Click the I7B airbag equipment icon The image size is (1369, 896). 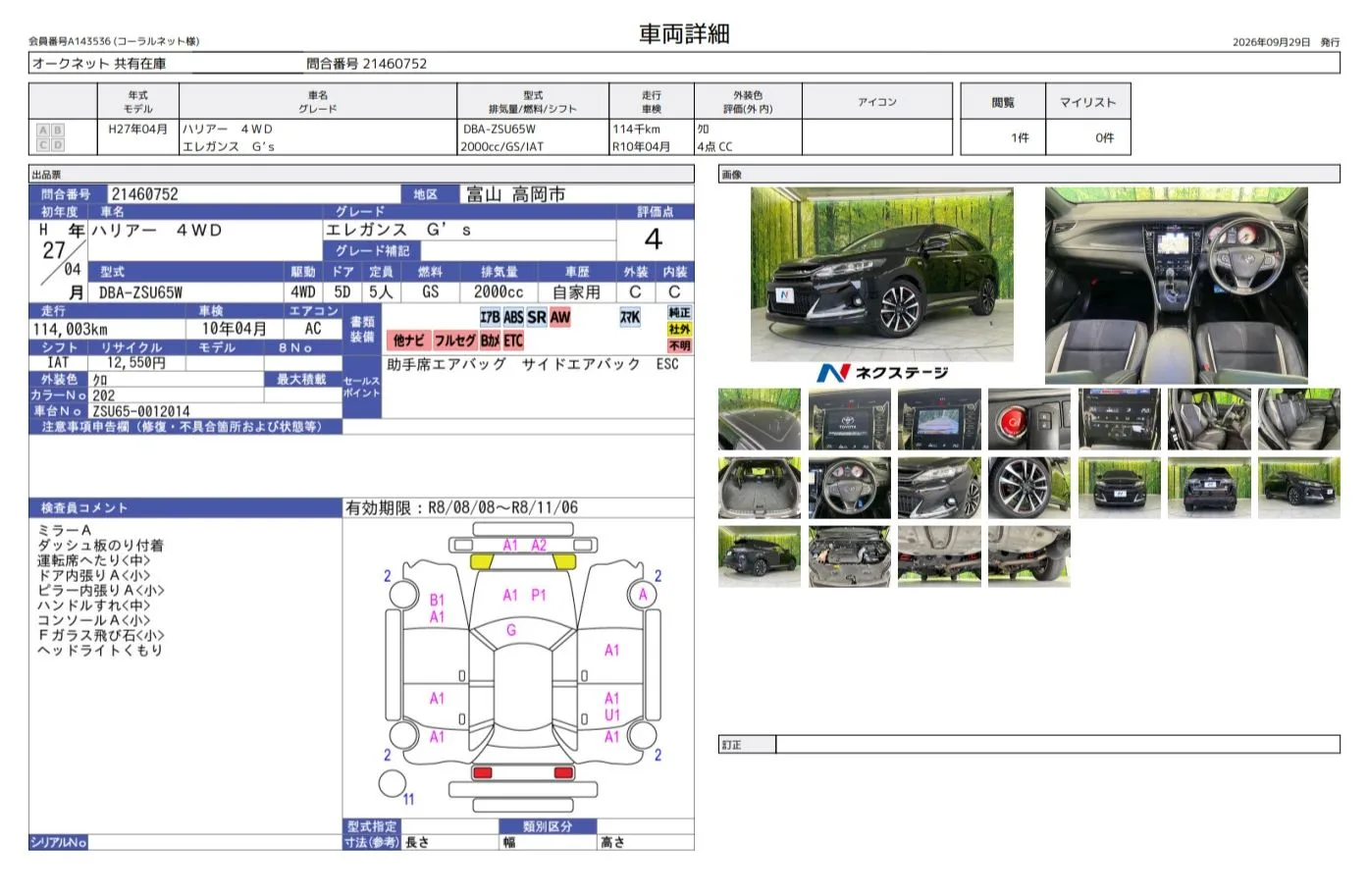(490, 317)
